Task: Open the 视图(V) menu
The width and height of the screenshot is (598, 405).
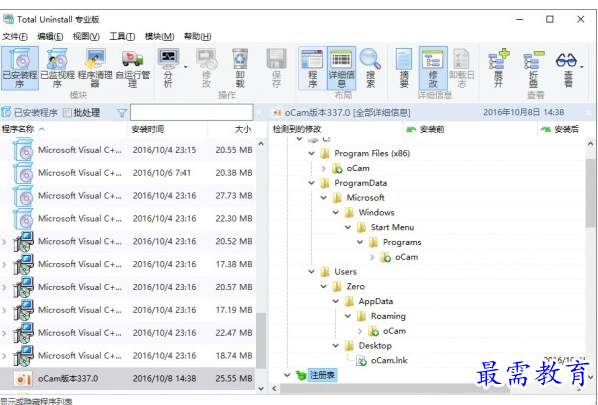Action: pyautogui.click(x=86, y=37)
